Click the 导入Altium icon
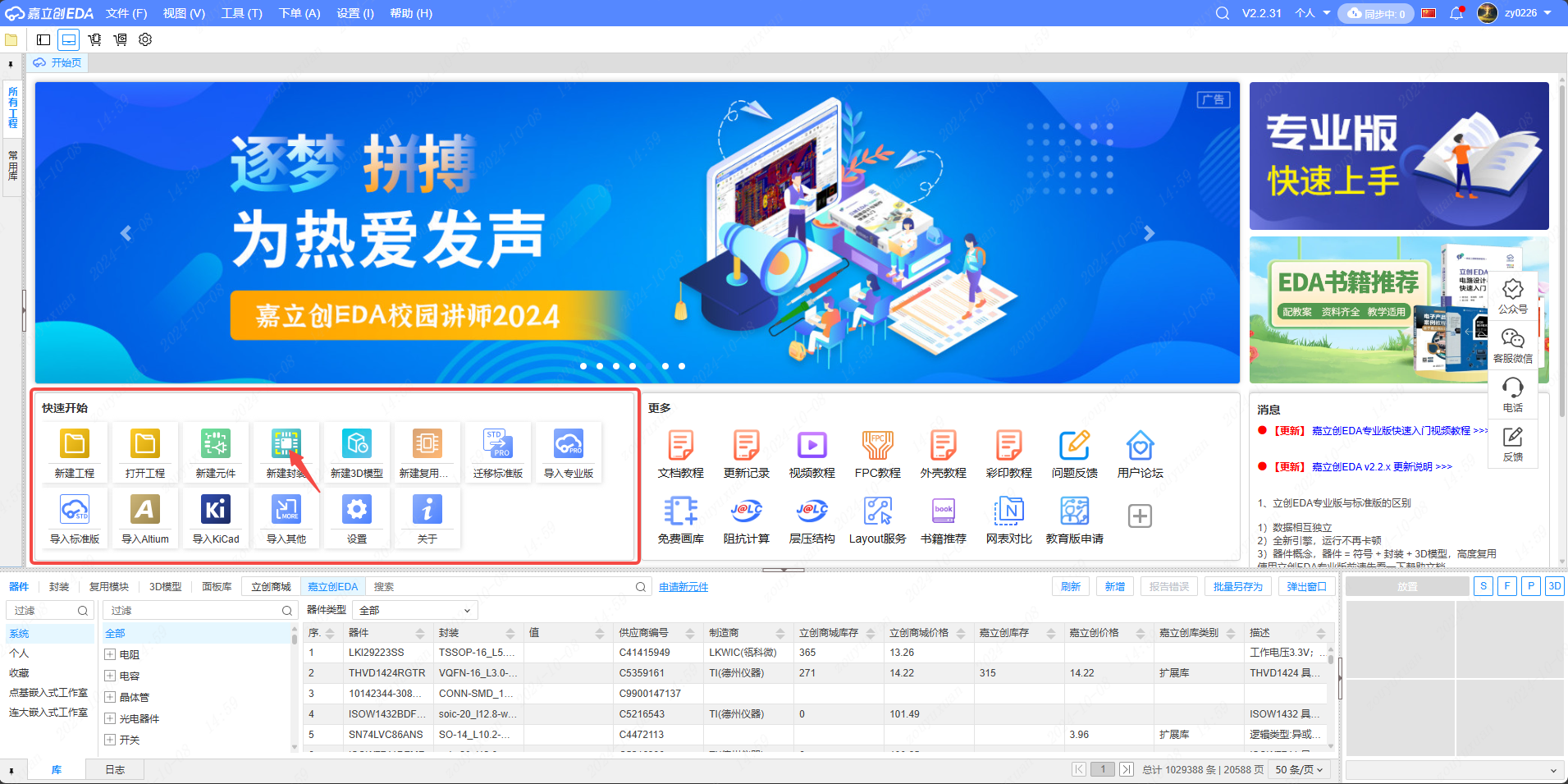 point(145,510)
